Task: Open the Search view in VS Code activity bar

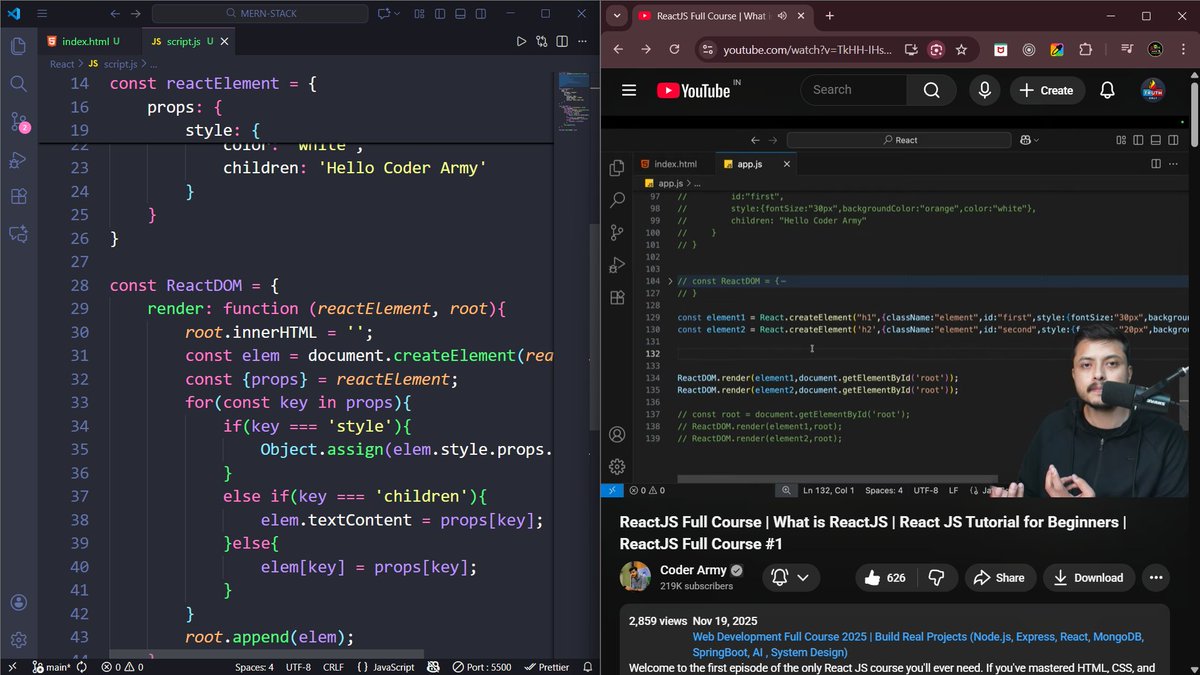Action: (x=18, y=84)
